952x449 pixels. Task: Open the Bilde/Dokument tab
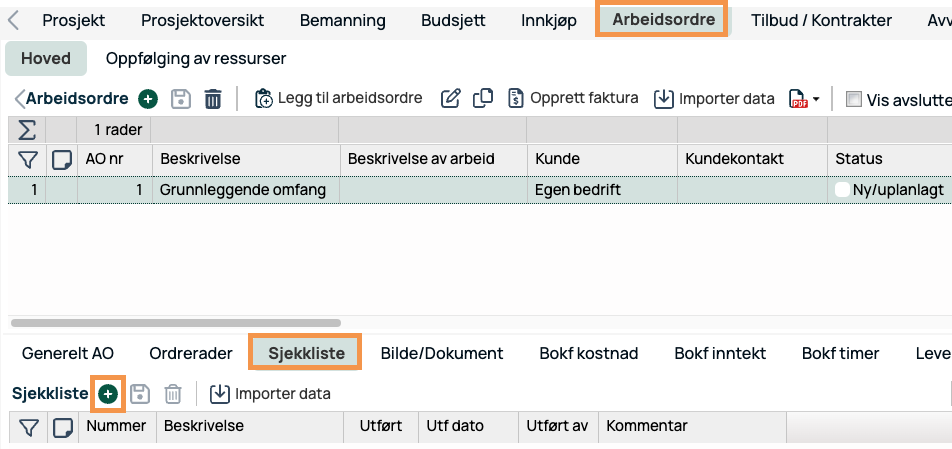tap(442, 353)
